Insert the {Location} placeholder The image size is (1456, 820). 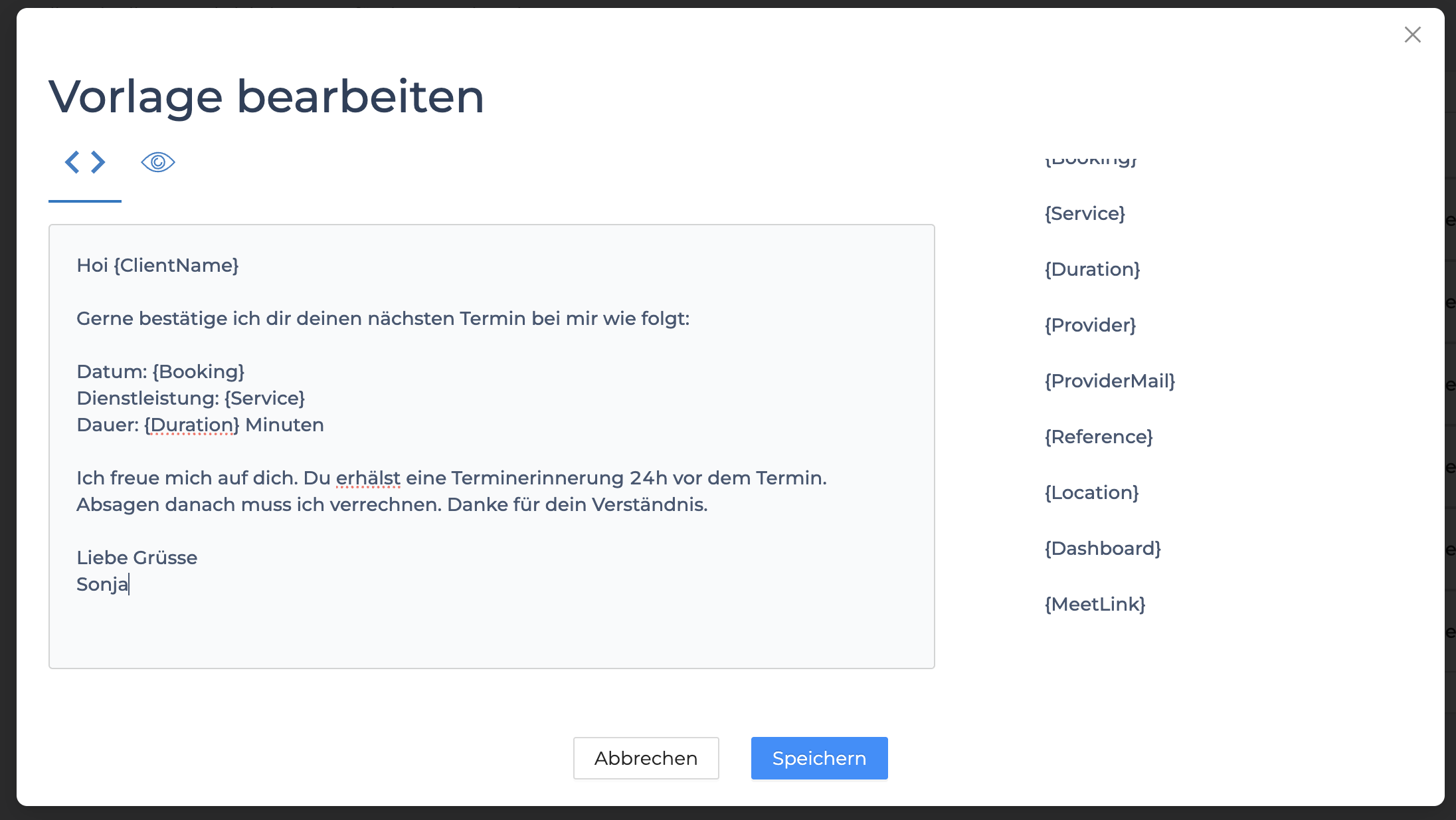pyautogui.click(x=1091, y=493)
